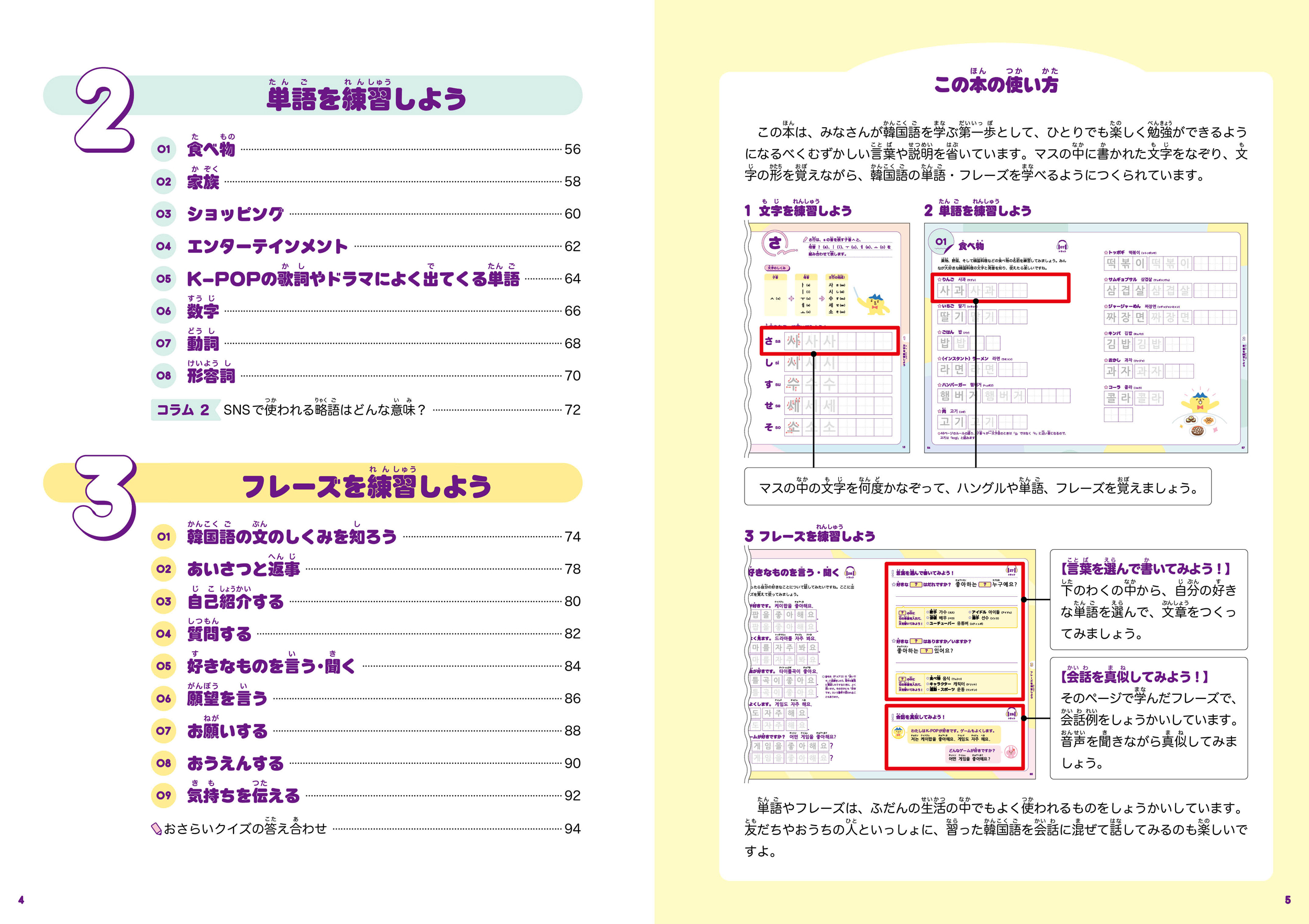Click the 06 badge beside 願望を言う
This screenshot has width=1309, height=924.
(x=163, y=698)
